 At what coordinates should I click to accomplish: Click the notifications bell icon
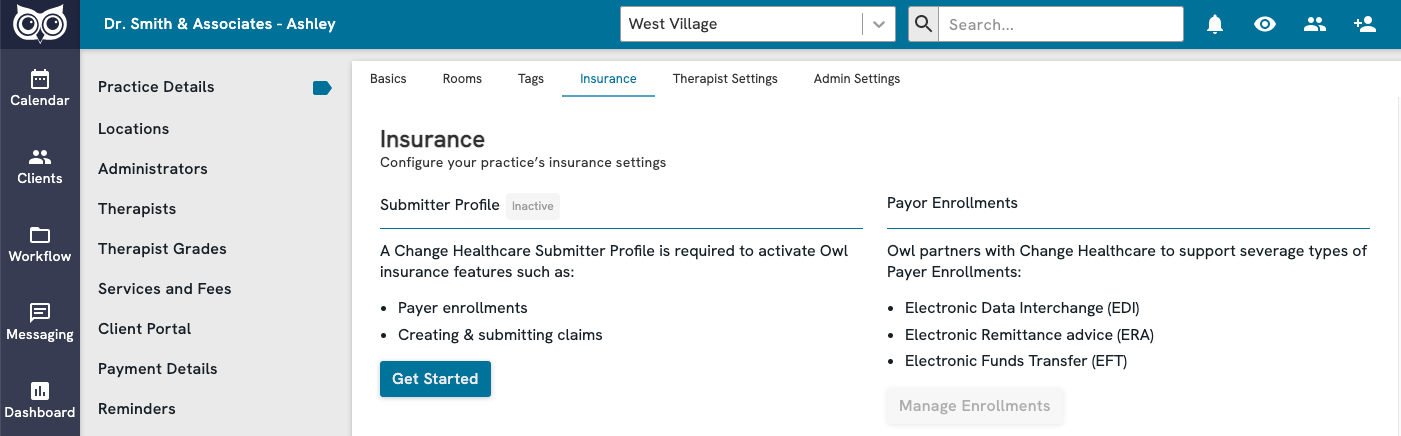1215,24
